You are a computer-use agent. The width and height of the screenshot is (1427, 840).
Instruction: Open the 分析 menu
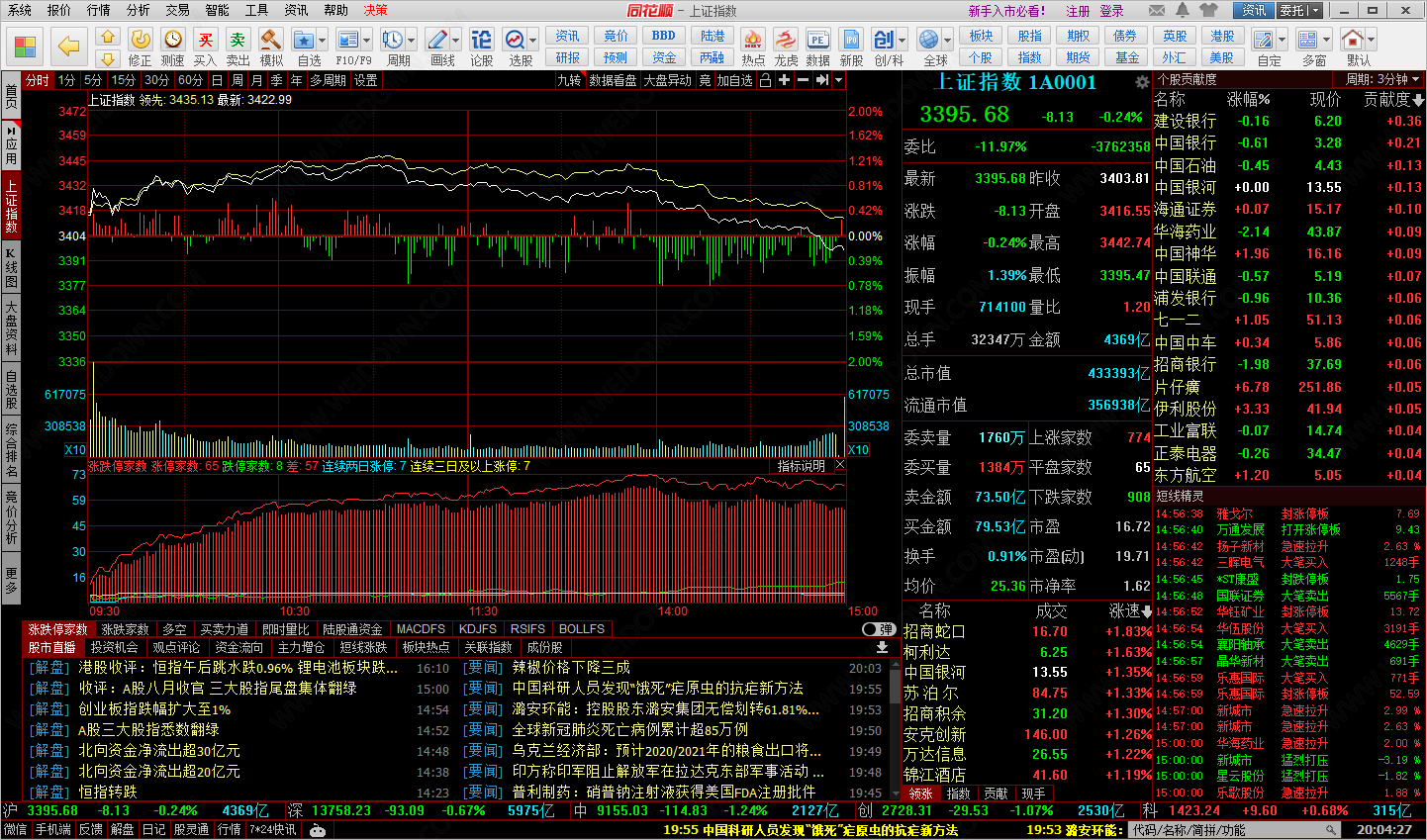[x=138, y=10]
